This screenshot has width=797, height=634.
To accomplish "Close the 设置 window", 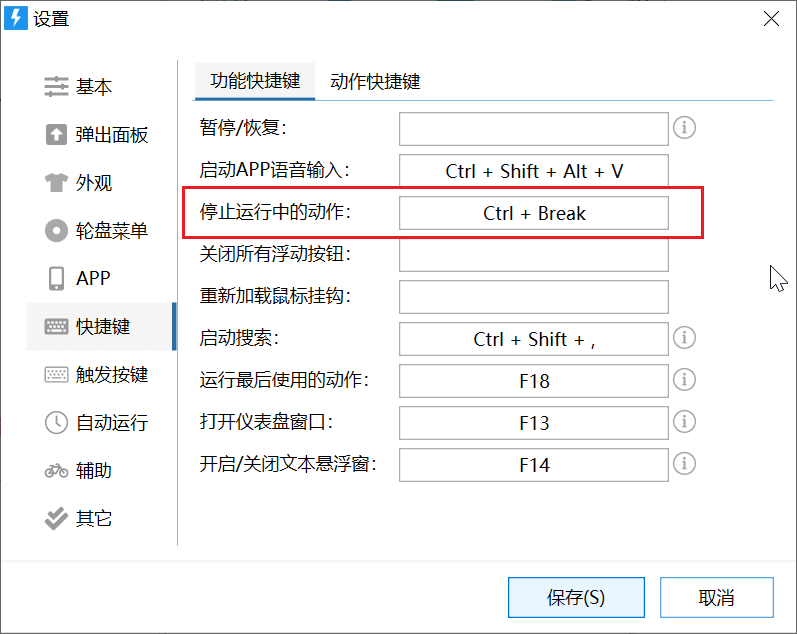I will coord(771,19).
